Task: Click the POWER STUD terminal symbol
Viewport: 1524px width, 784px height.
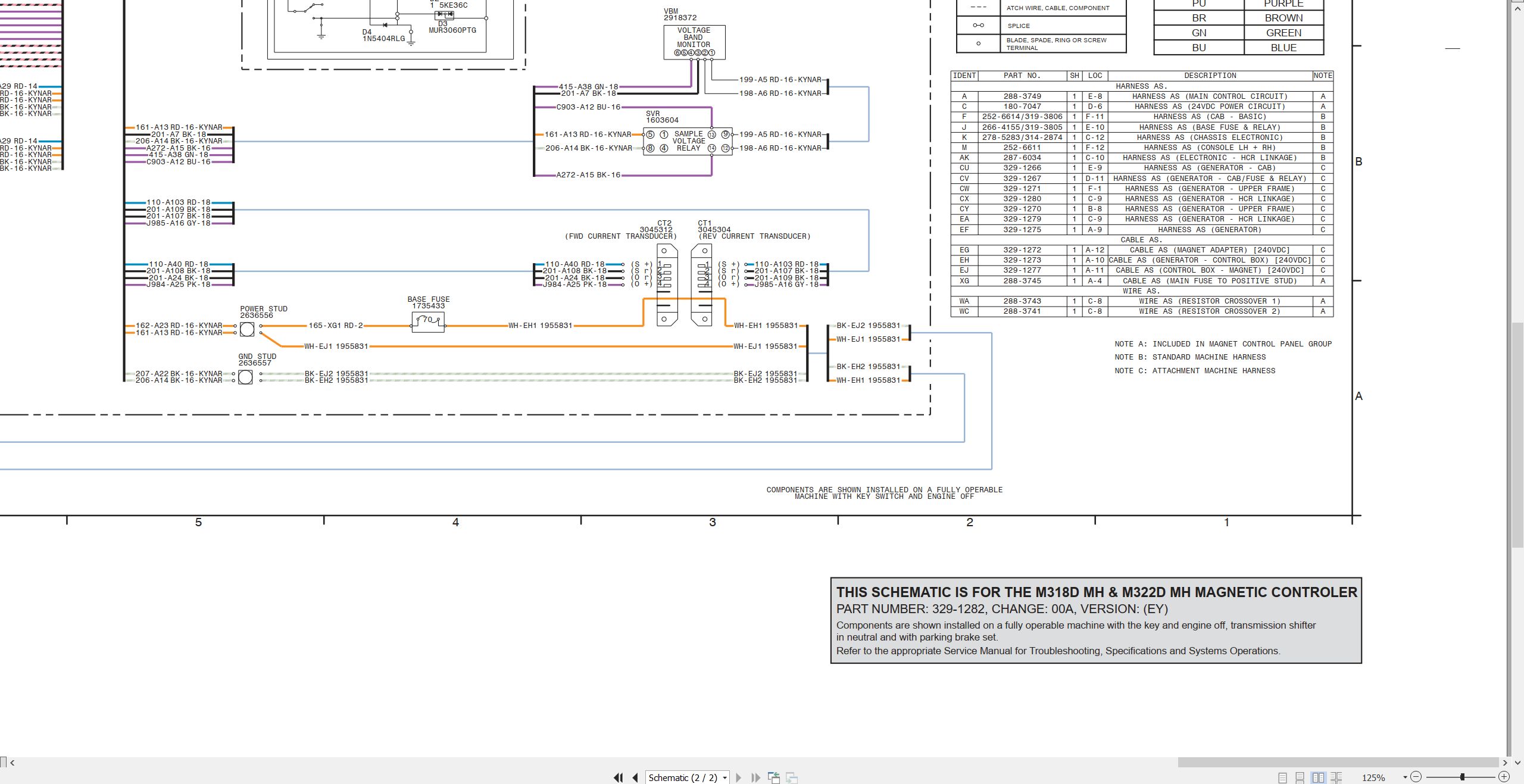Action: point(247,329)
